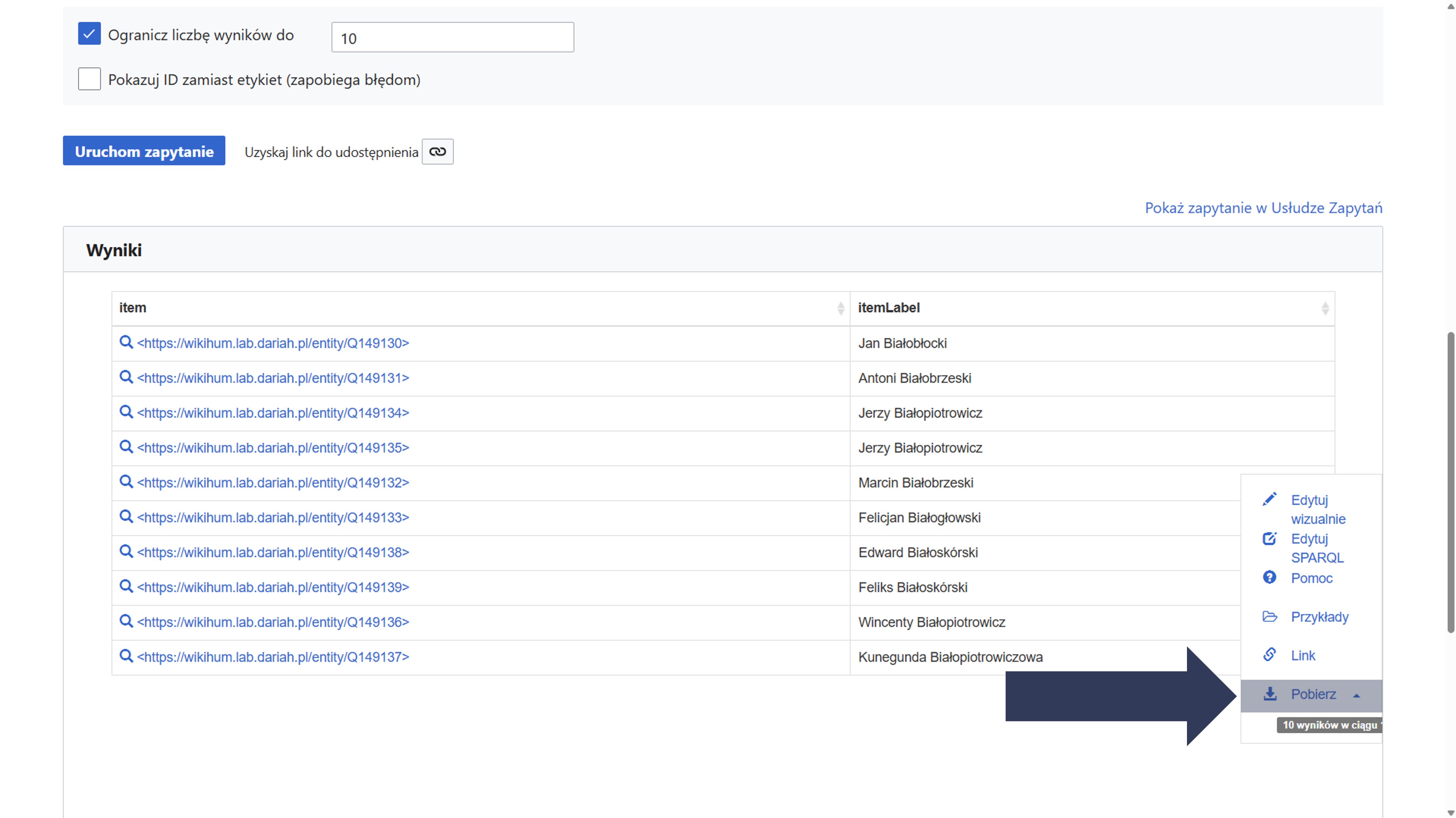
Task: Click the Link chain icon in side menu
Action: [1269, 655]
